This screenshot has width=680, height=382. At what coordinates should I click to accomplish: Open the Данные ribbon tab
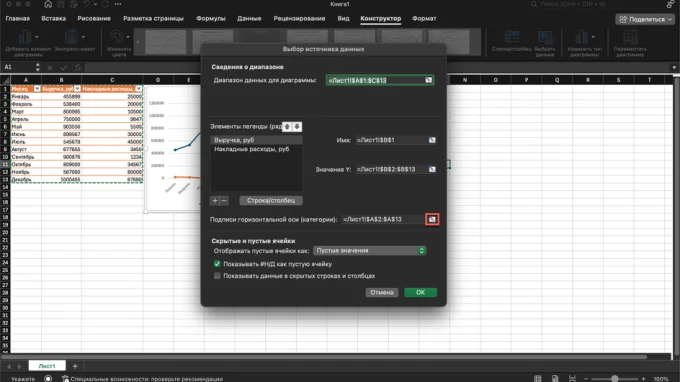[x=249, y=19]
